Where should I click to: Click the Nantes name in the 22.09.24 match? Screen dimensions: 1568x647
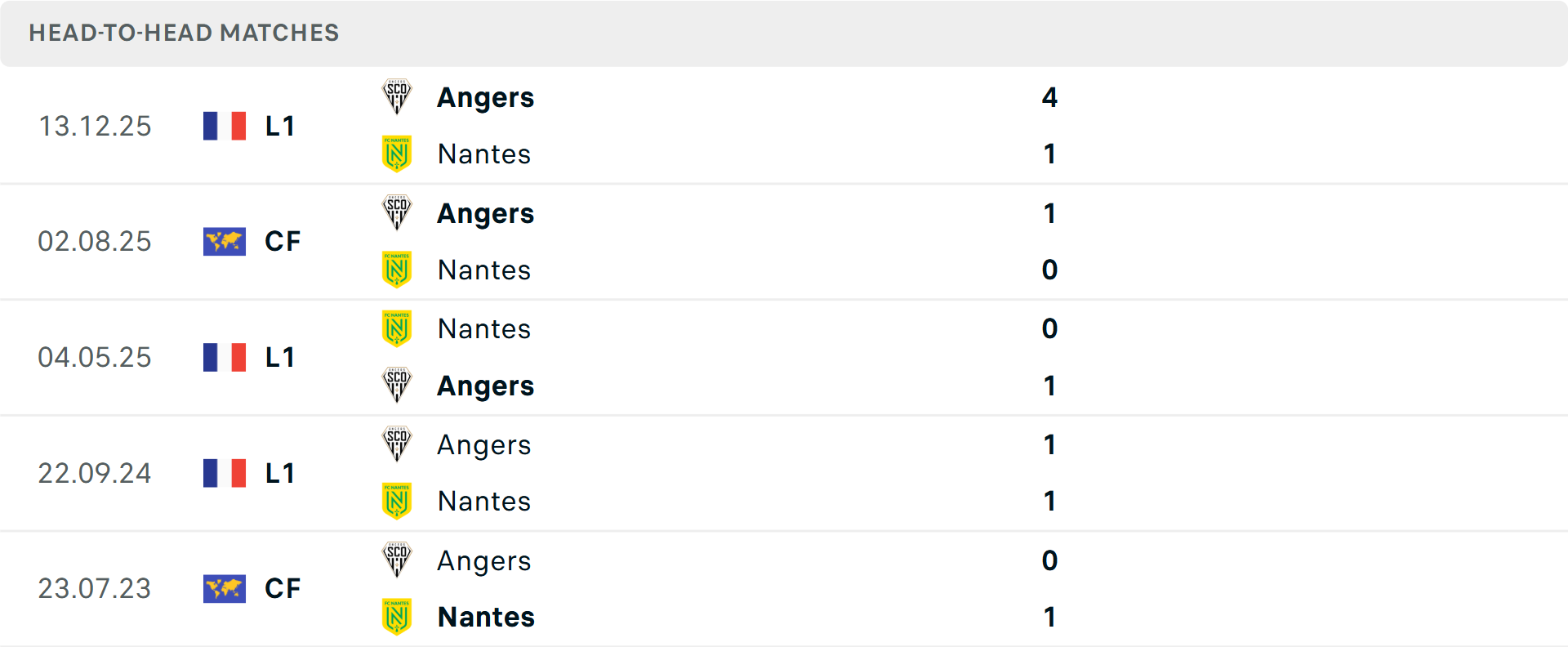tap(484, 501)
